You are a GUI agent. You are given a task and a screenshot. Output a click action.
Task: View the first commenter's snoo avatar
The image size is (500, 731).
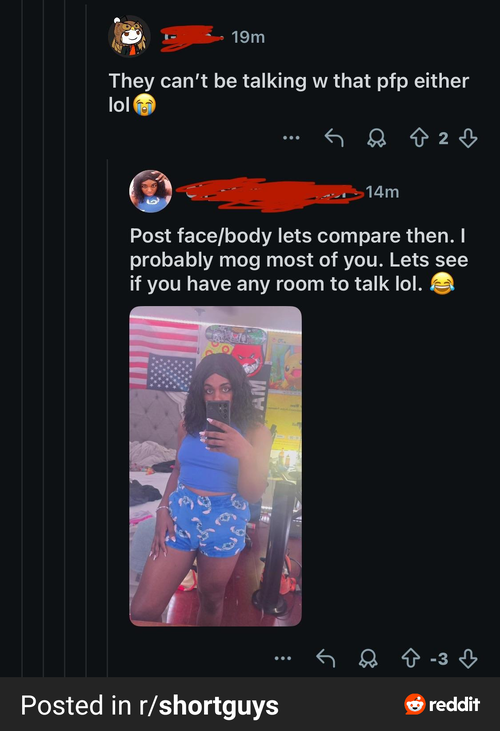(129, 36)
